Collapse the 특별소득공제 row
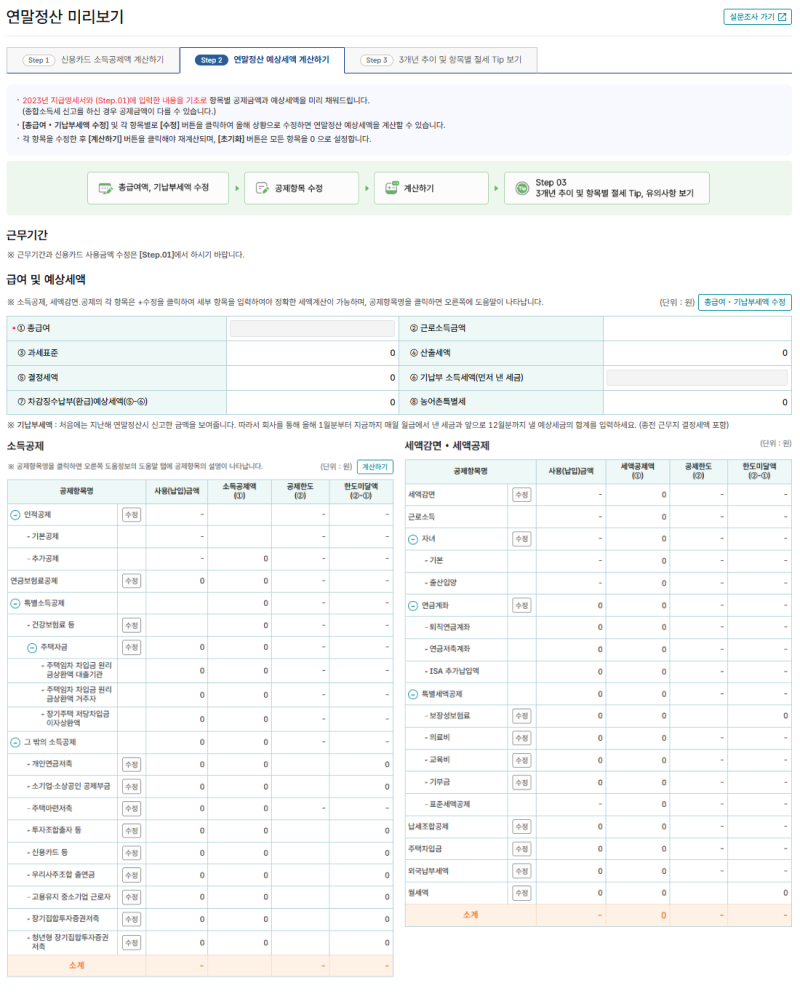 point(15,603)
